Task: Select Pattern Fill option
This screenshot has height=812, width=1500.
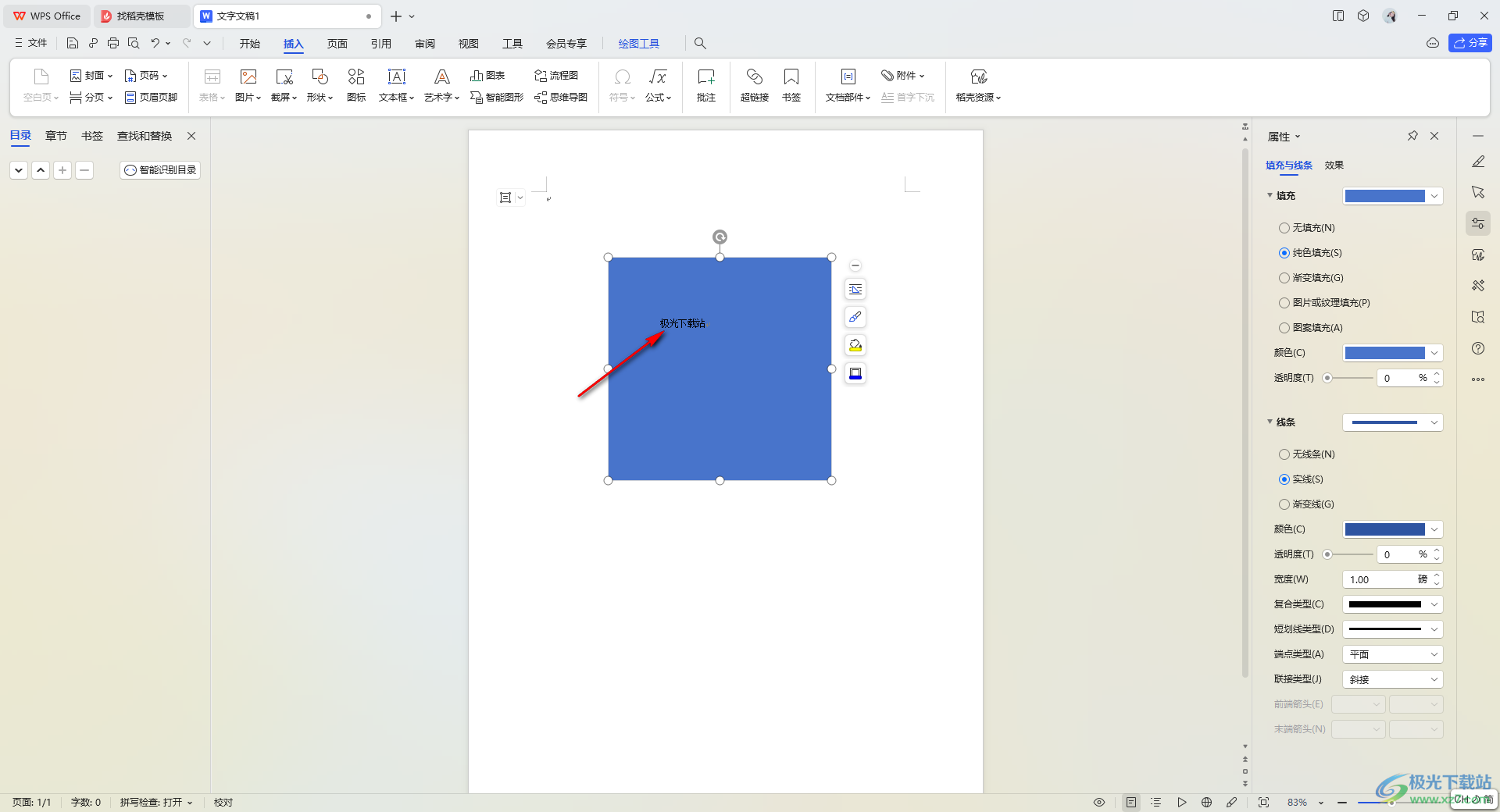Action: tap(1311, 328)
